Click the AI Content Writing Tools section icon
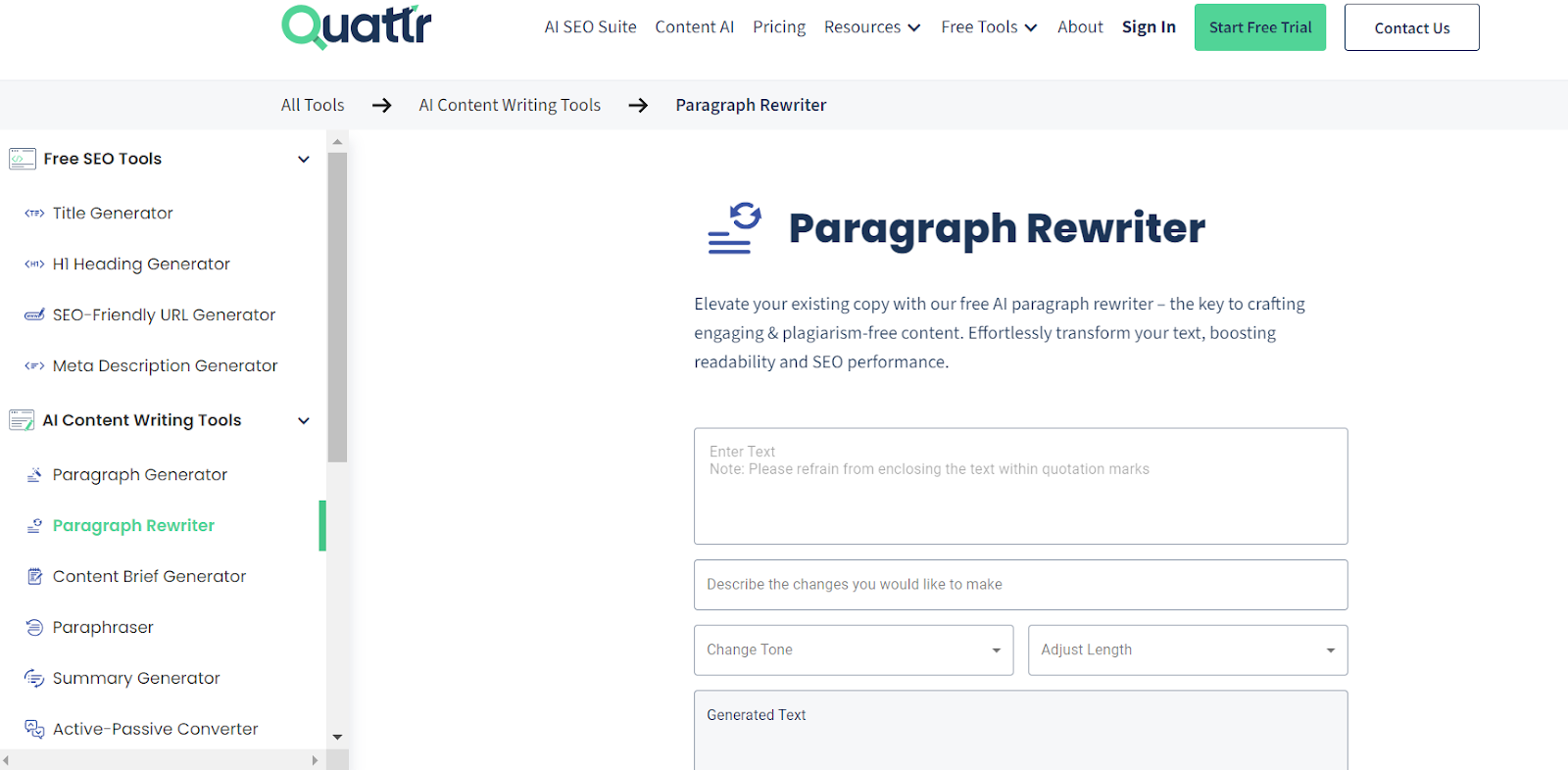Screen dimensions: 1568x770 (x=22, y=420)
